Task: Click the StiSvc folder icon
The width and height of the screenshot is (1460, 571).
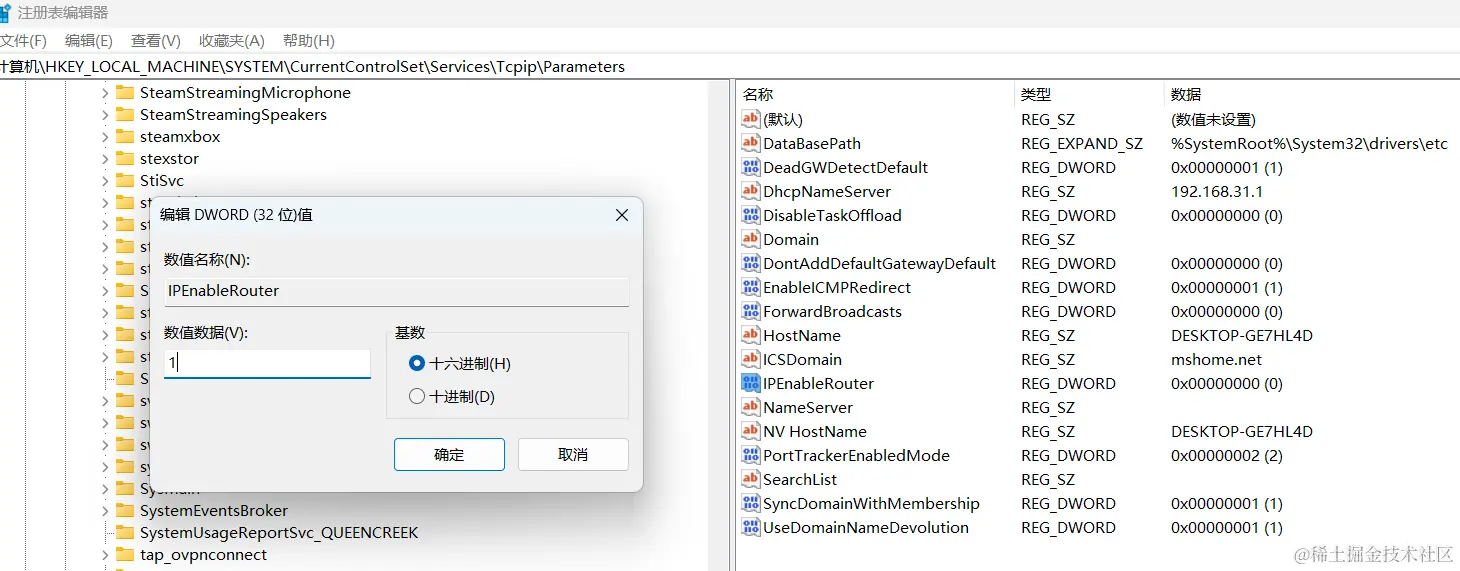Action: pyautogui.click(x=124, y=180)
